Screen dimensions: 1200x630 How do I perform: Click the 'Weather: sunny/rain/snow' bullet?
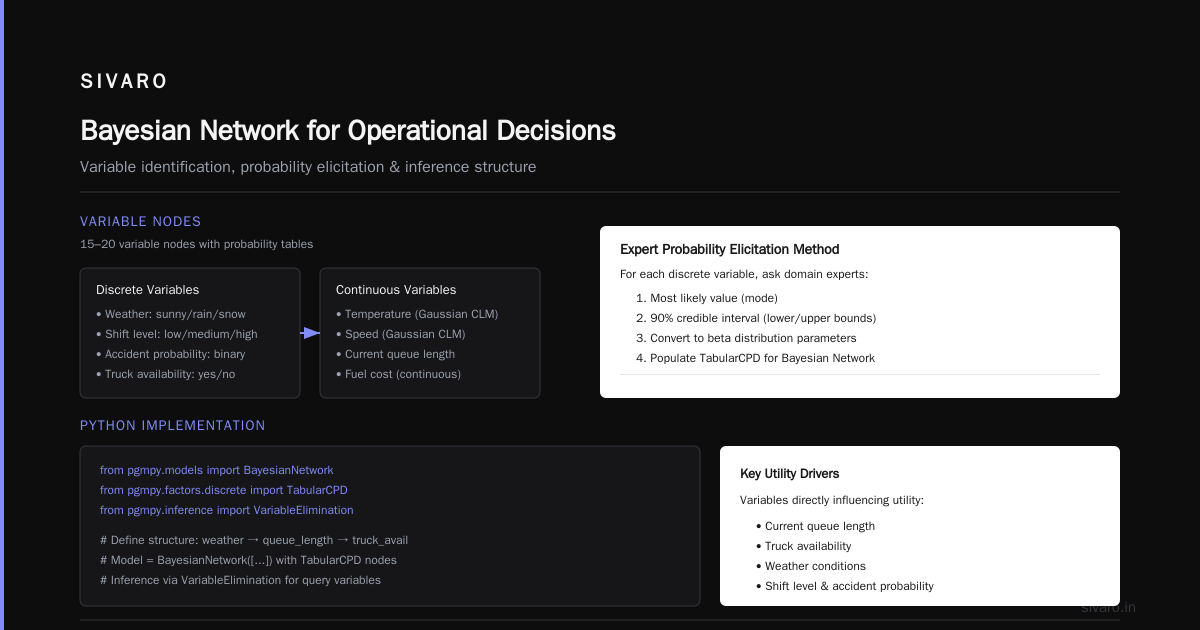168,314
